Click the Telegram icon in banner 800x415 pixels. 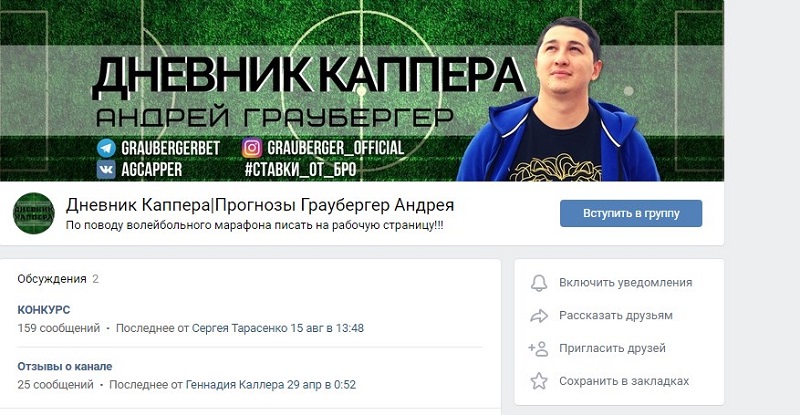106,148
